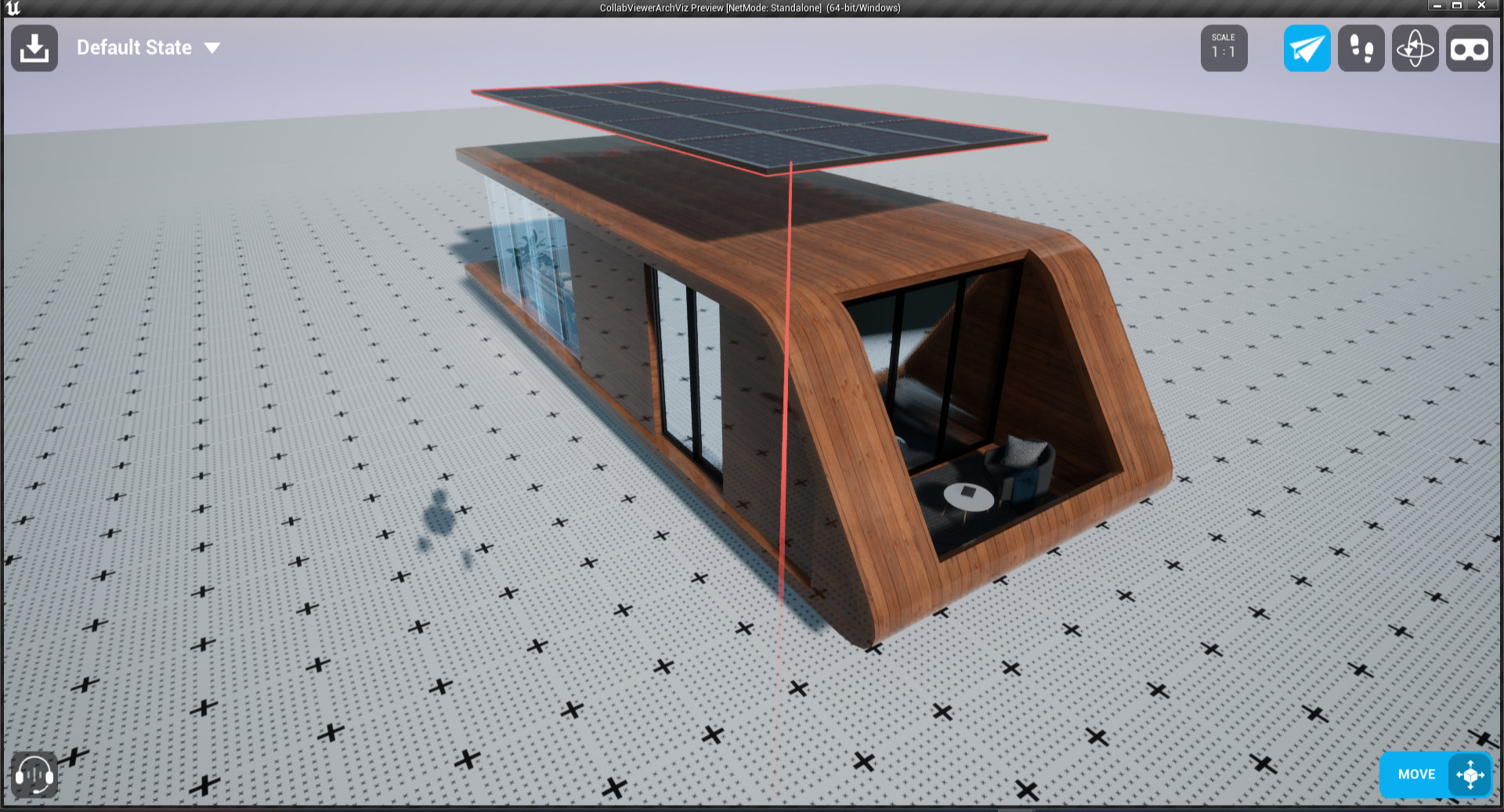Enter VR mode headset icon
Image resolution: width=1504 pixels, height=812 pixels.
1469,49
